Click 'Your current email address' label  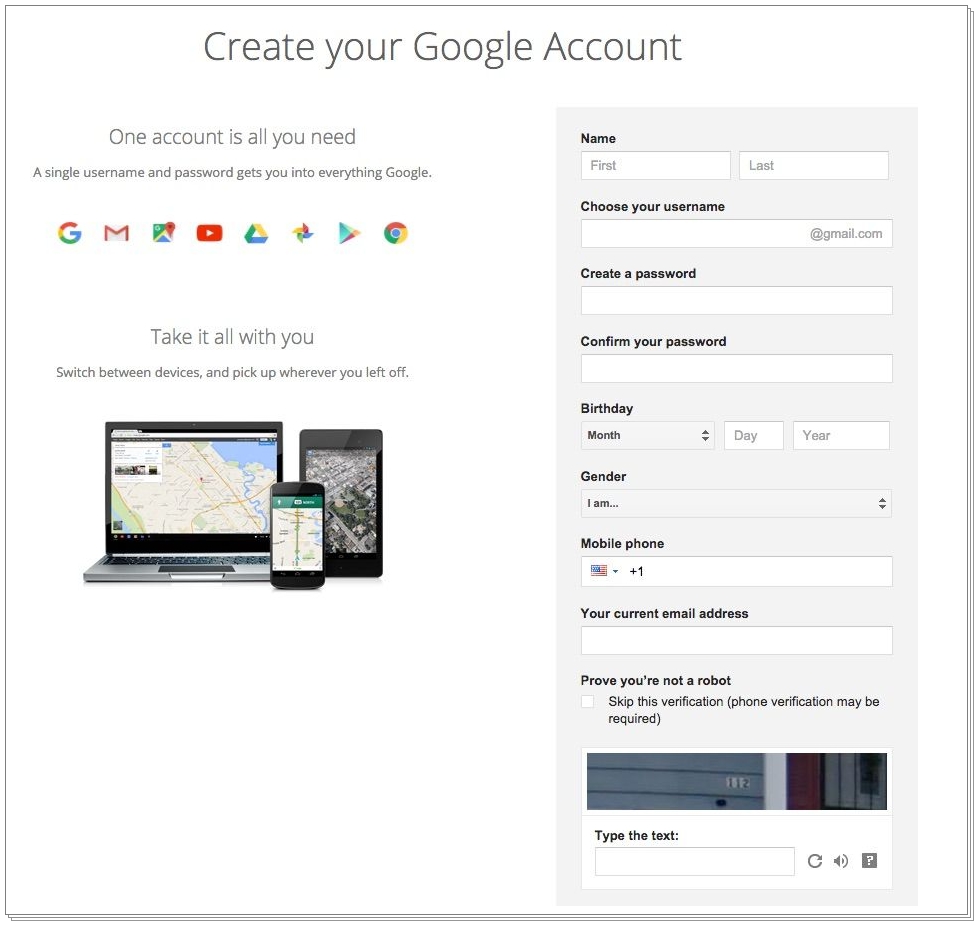664,614
